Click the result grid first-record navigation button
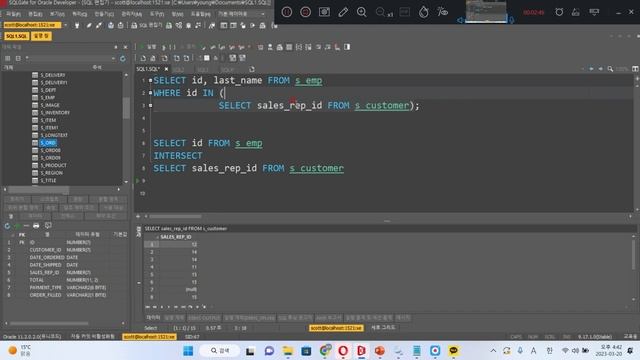 [148, 307]
